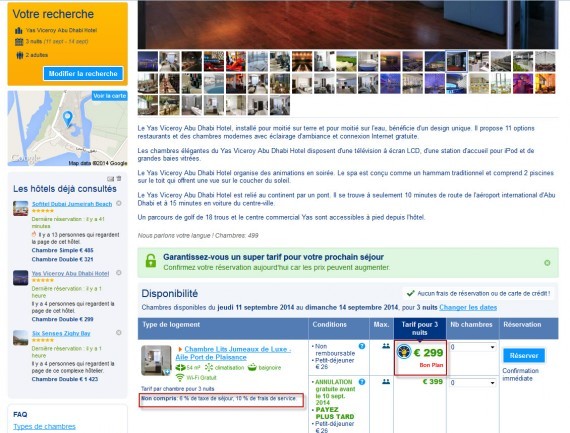Click the Bon Plan badge icon beside €299
570x433 pixels.
click(404, 352)
